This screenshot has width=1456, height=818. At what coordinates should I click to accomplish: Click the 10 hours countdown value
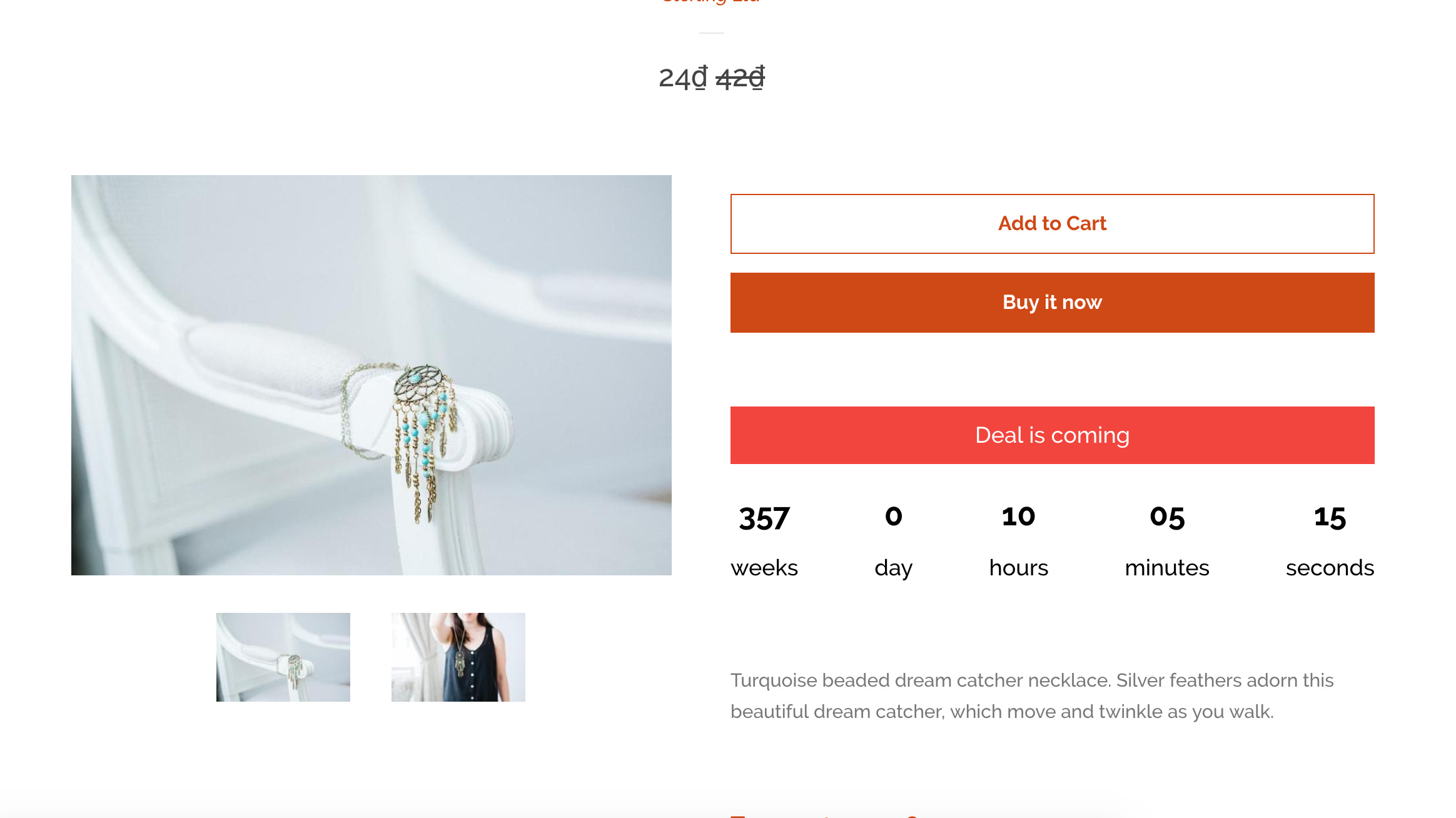tap(1018, 518)
